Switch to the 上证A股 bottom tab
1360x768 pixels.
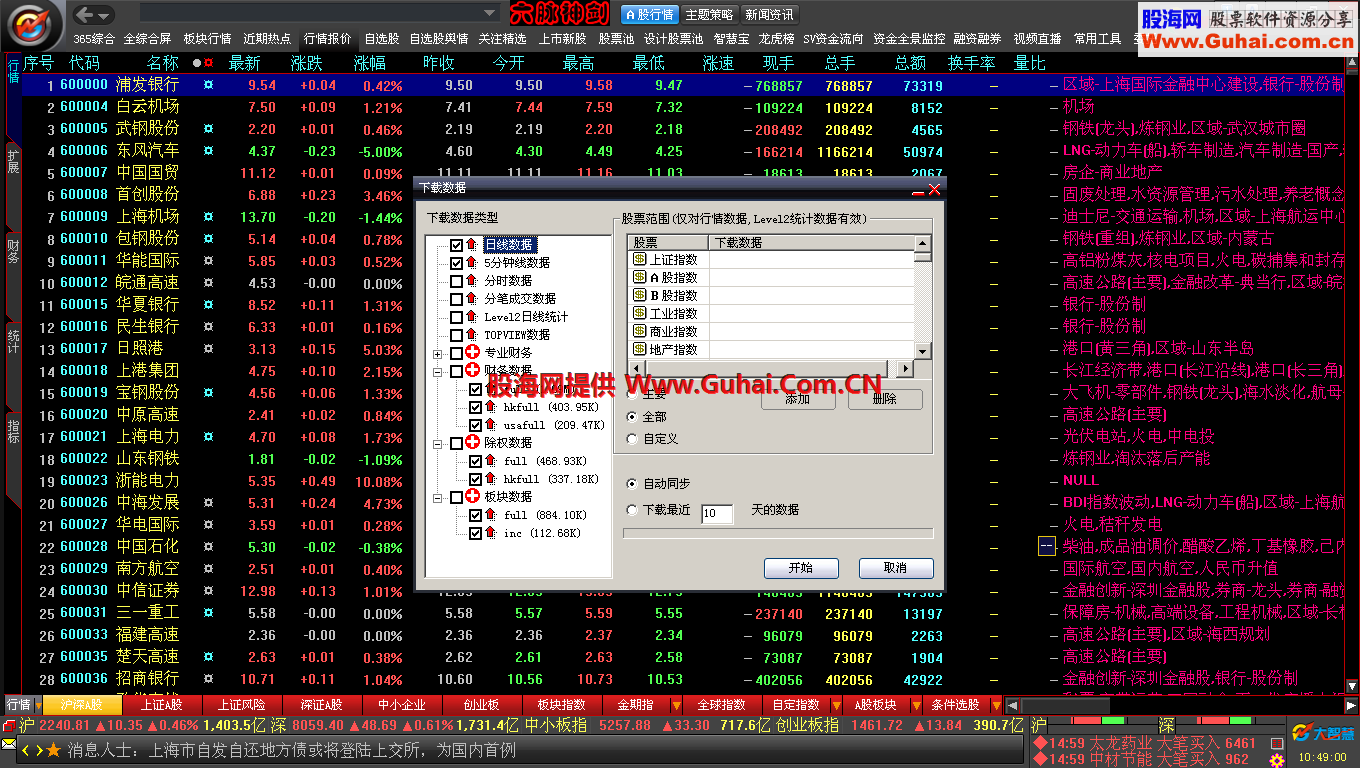point(162,705)
